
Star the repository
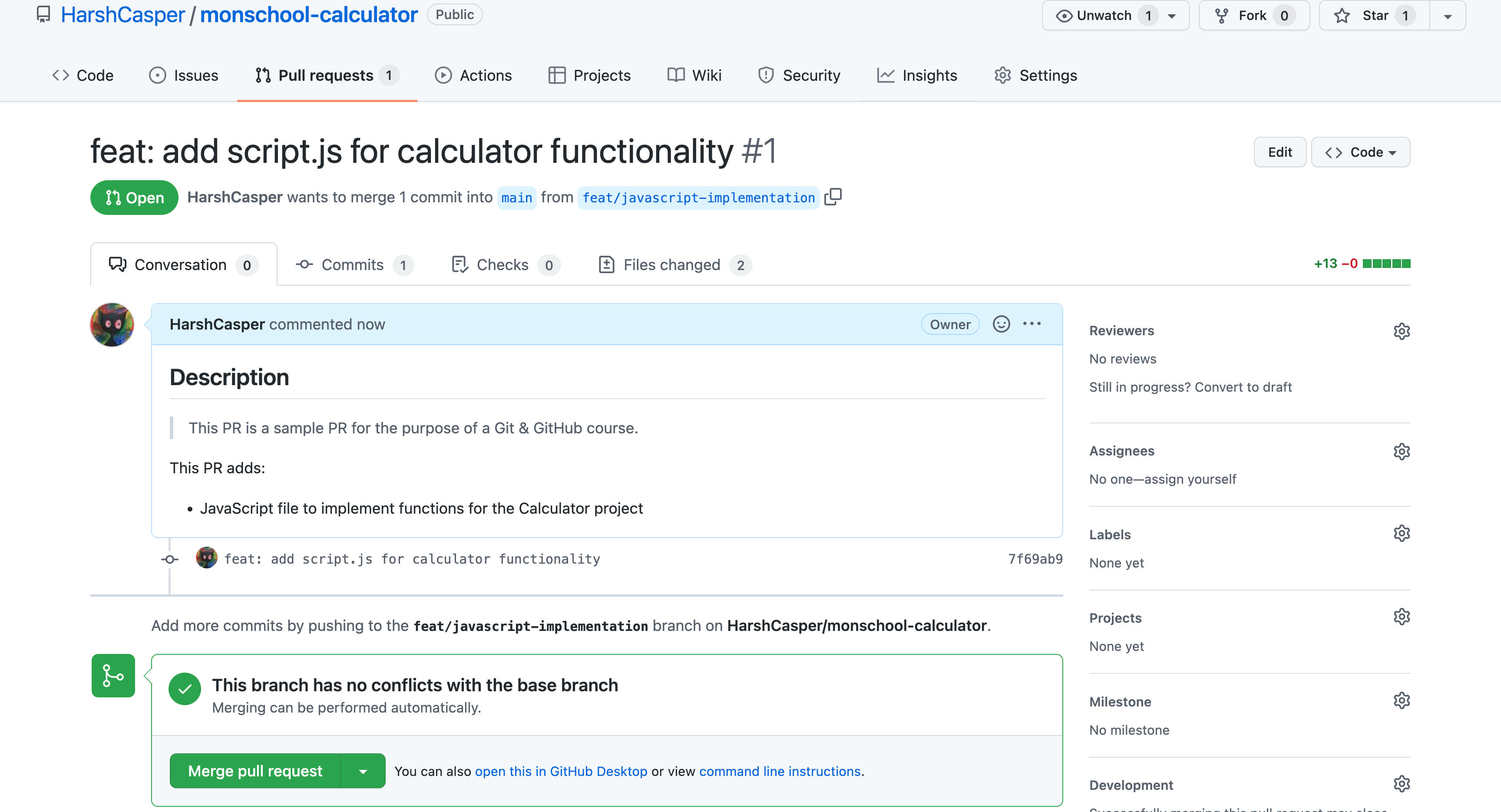(1374, 16)
